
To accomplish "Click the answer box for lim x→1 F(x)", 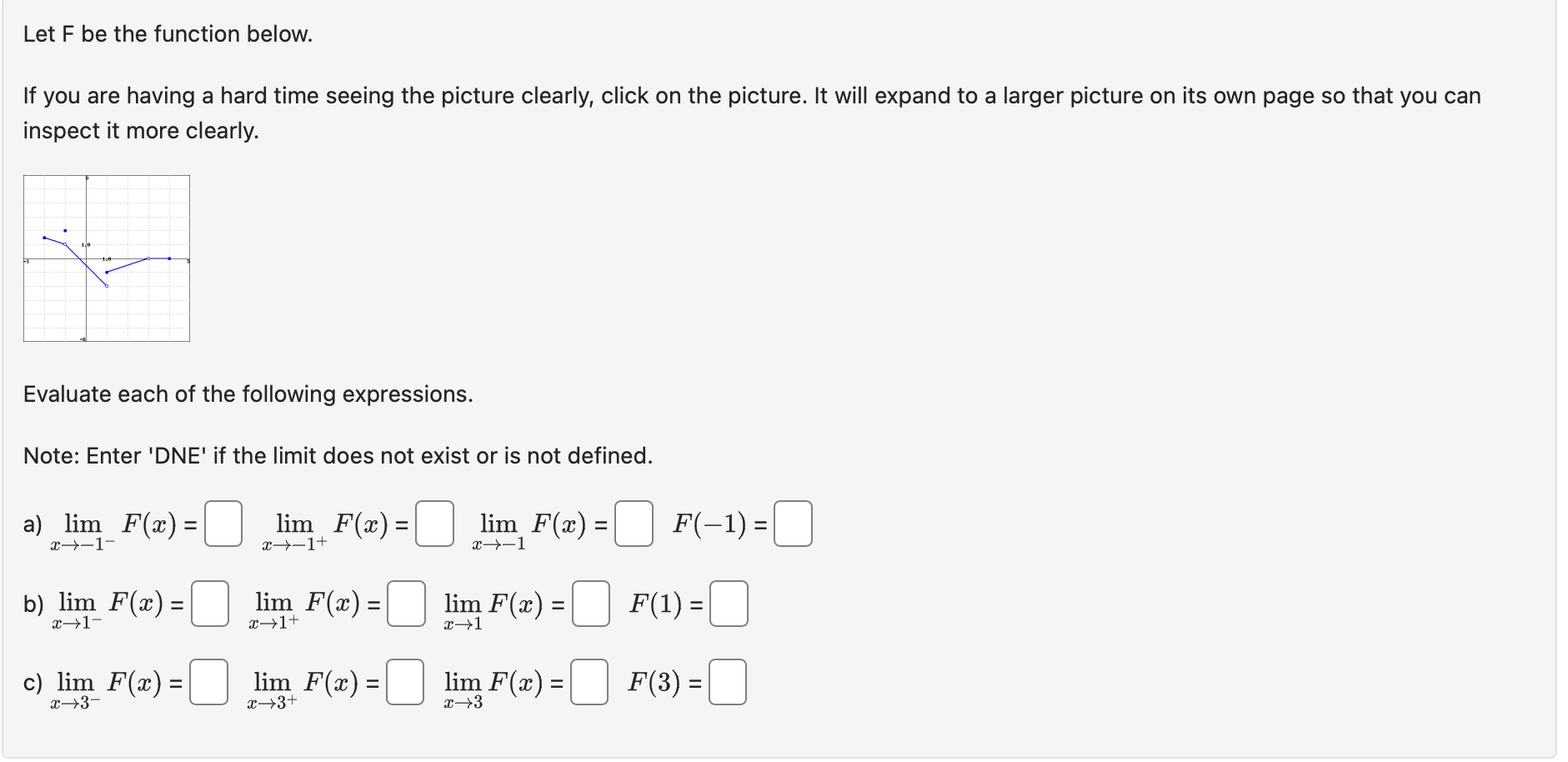I will [590, 603].
